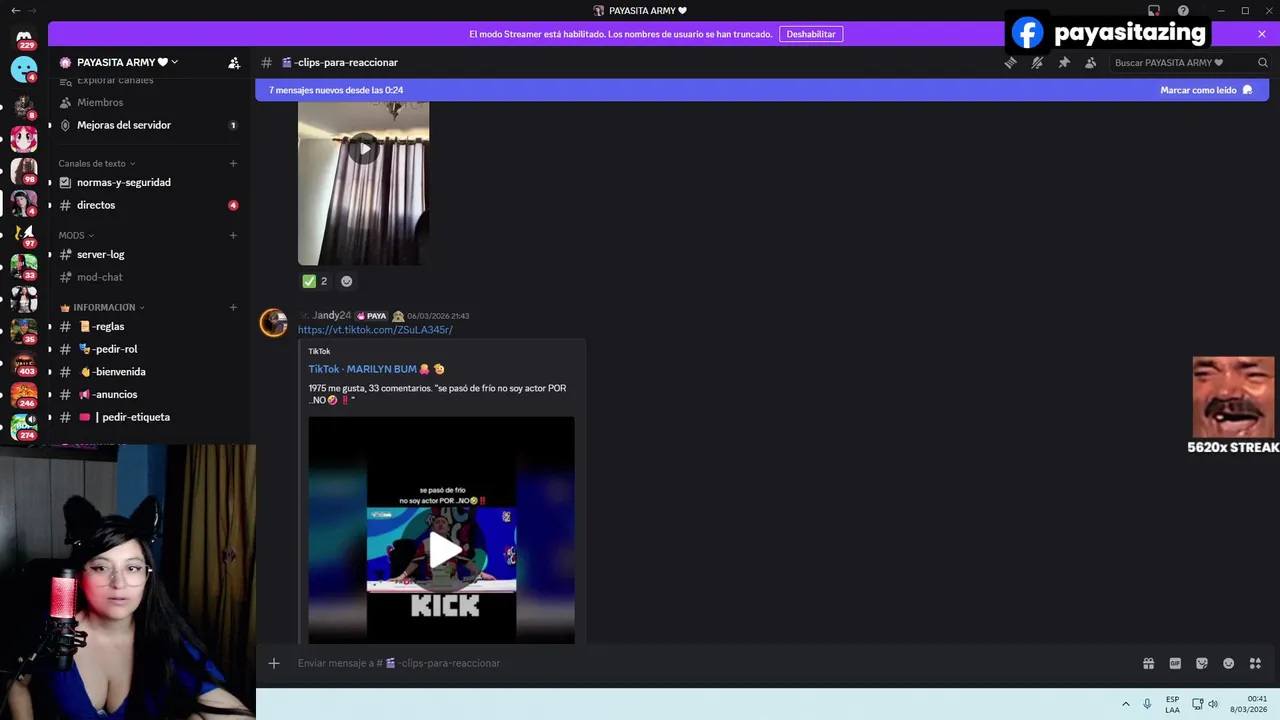Click taskbar microphone icon
1280x720 pixels.
pyautogui.click(x=1147, y=704)
